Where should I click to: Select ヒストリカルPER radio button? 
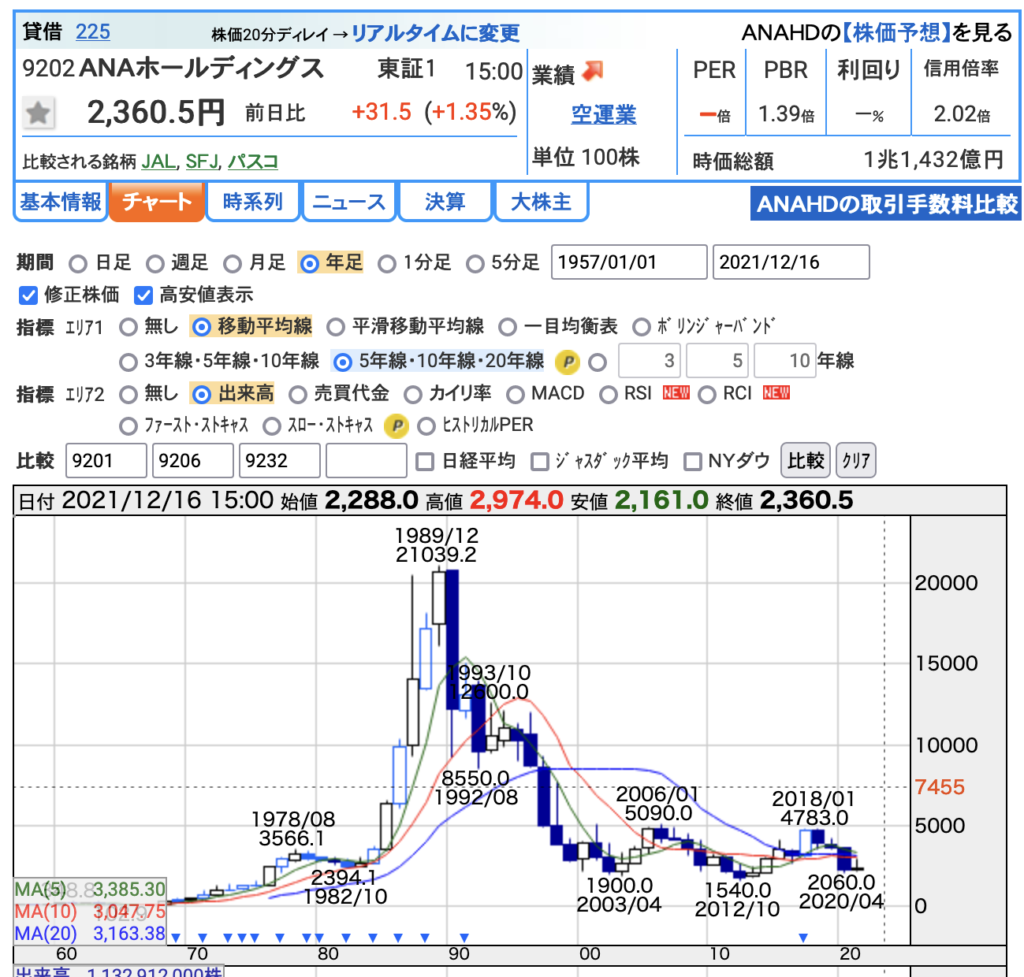[x=426, y=426]
